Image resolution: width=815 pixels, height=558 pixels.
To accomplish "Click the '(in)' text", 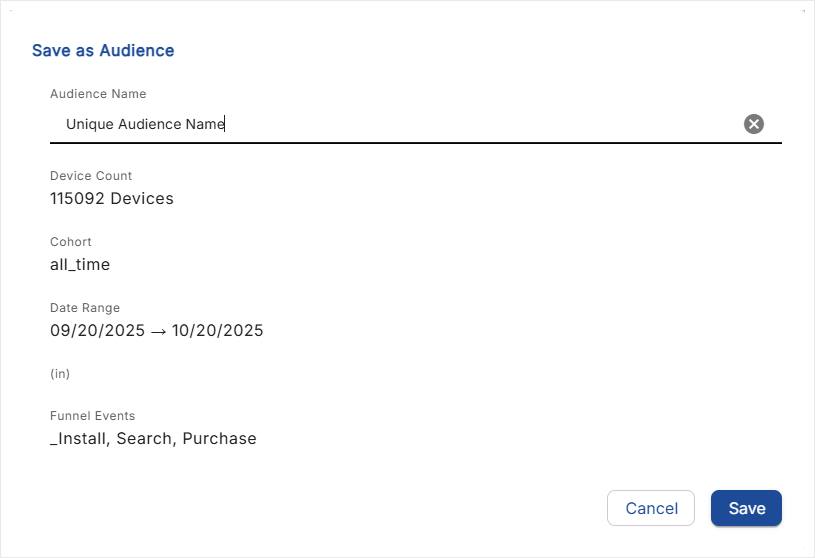I will (x=60, y=374).
